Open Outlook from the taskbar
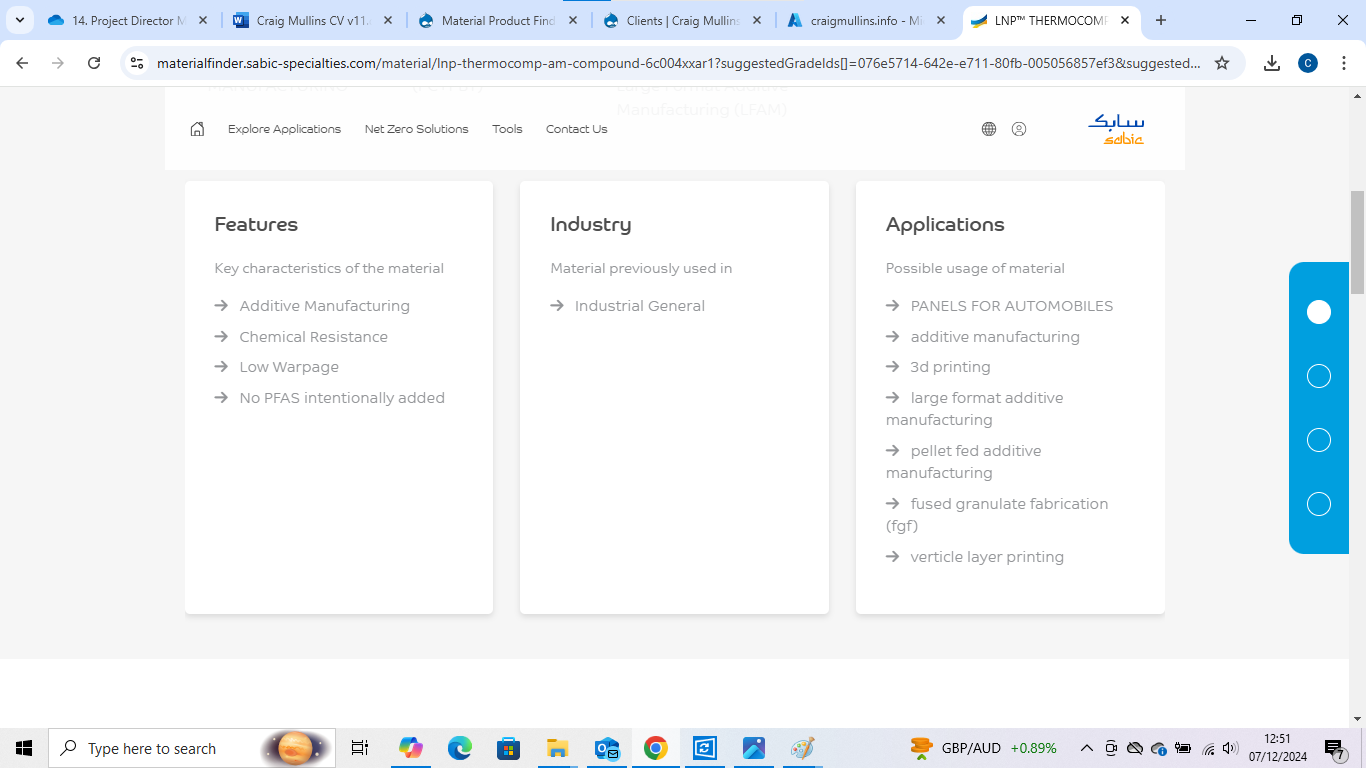The width and height of the screenshot is (1366, 768). [x=607, y=748]
